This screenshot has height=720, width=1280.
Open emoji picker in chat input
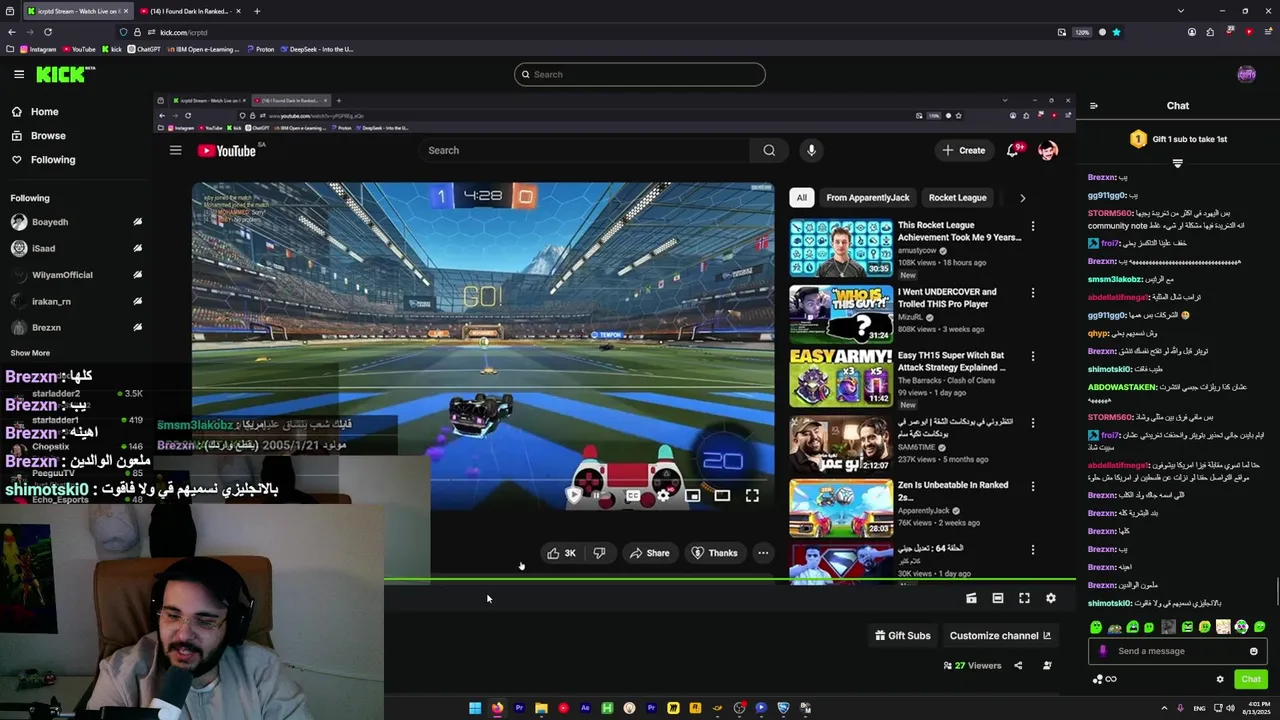(x=1253, y=651)
